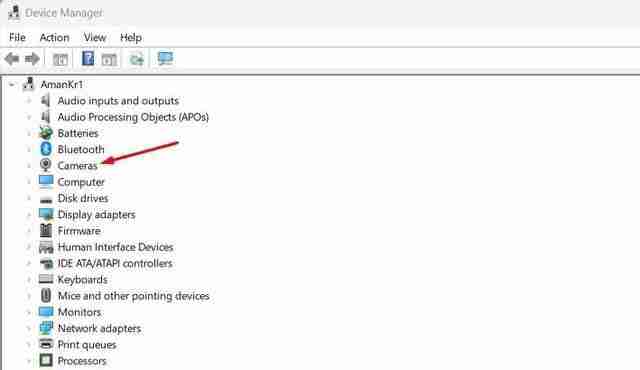Viewport: 640px width, 370px height.
Task: Collapse the AmanKr1 root node
Action: click(x=12, y=84)
